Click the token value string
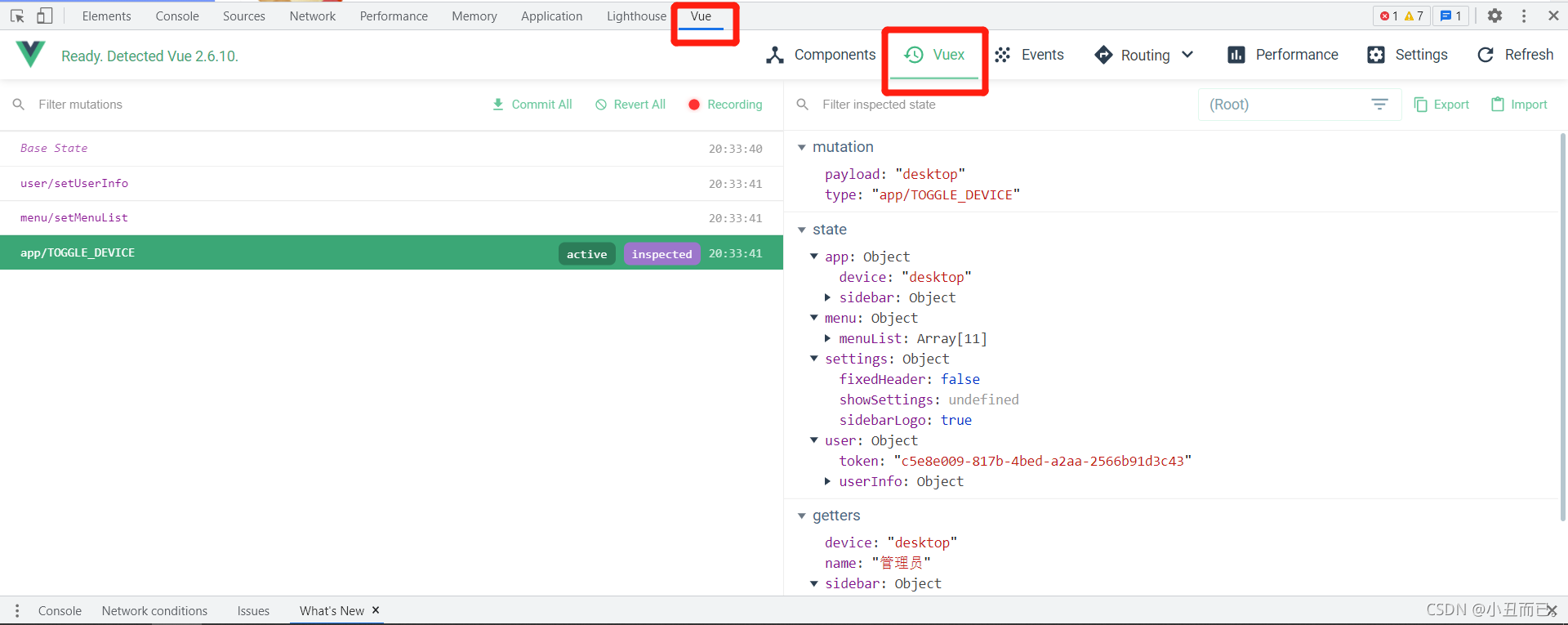The image size is (1568, 625). click(1043, 461)
